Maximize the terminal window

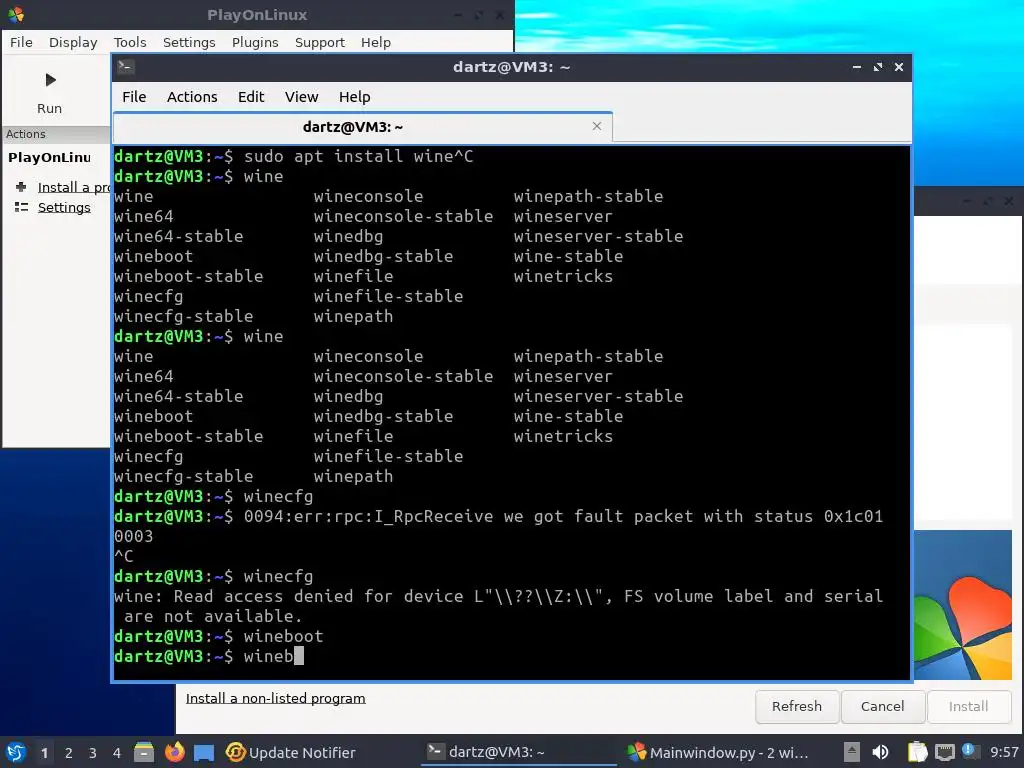[878, 67]
